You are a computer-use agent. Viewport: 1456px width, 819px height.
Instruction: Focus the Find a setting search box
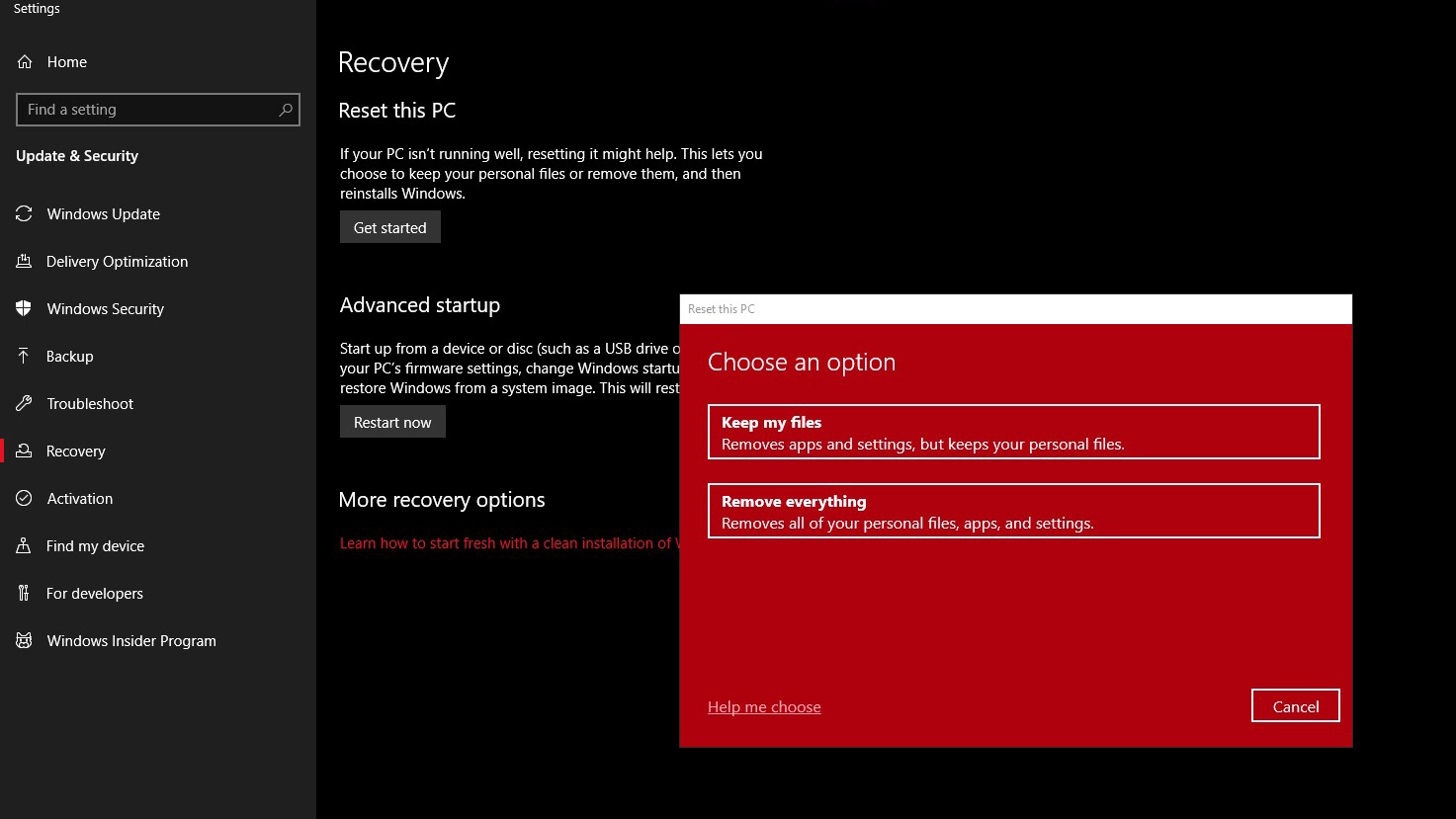(158, 110)
